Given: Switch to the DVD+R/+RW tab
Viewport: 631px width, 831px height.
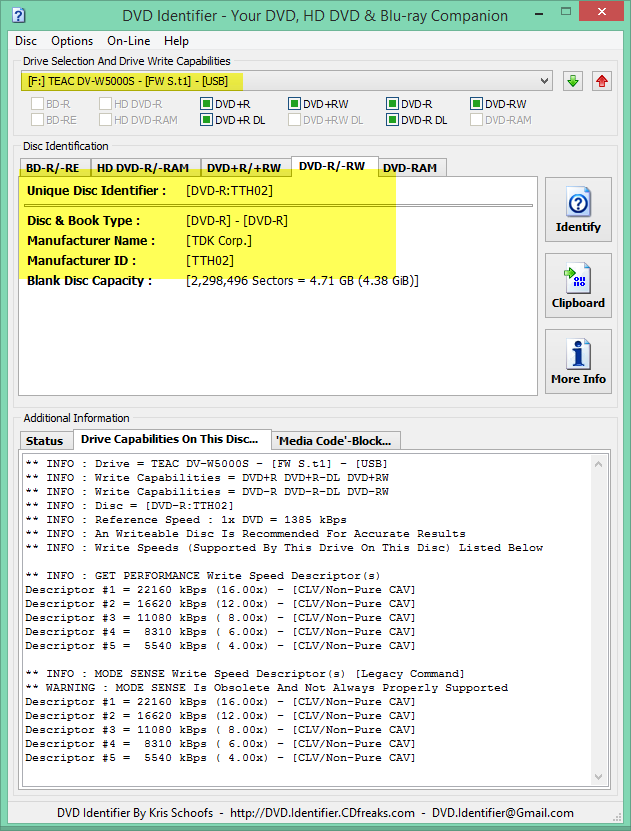Looking at the screenshot, I should [244, 167].
